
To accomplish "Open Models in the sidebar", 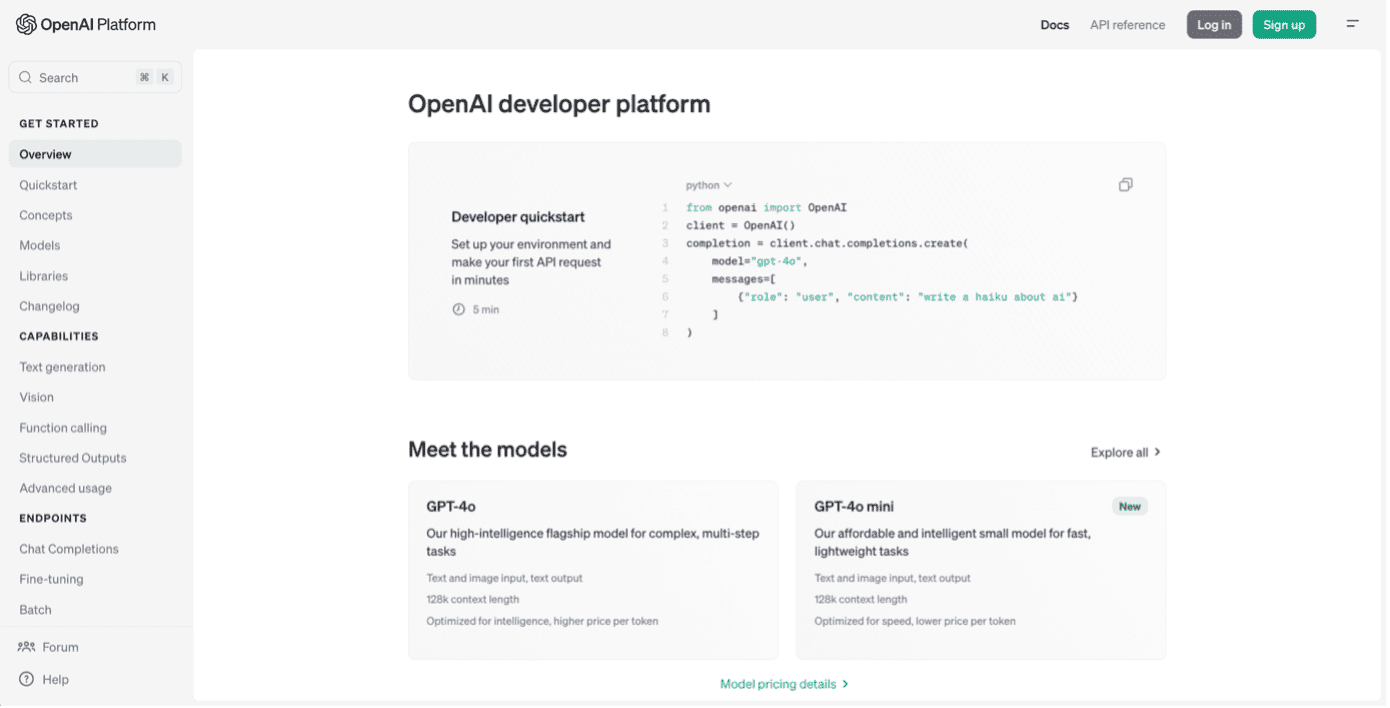I will [x=40, y=245].
